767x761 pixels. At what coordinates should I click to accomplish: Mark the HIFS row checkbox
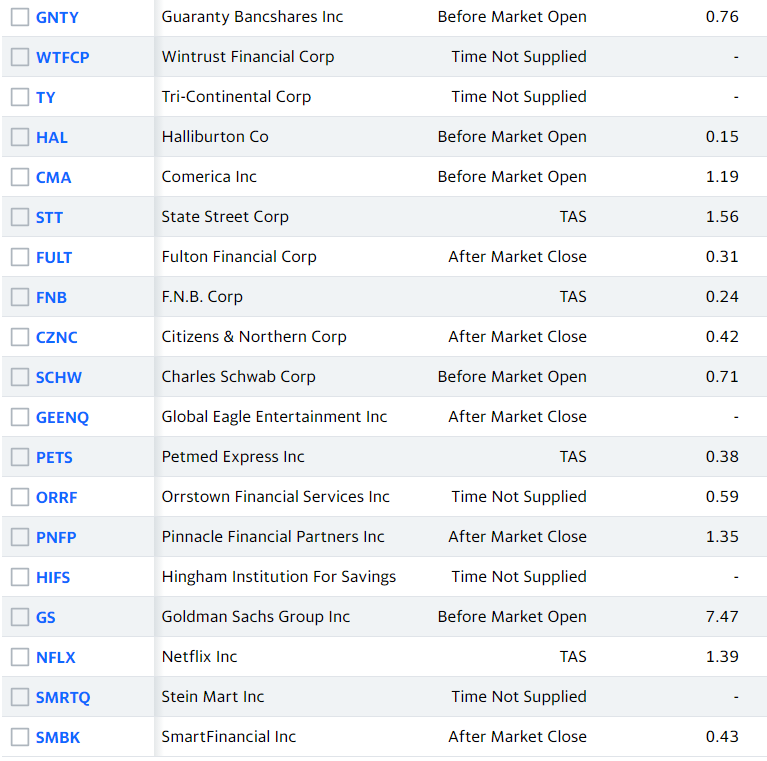20,577
